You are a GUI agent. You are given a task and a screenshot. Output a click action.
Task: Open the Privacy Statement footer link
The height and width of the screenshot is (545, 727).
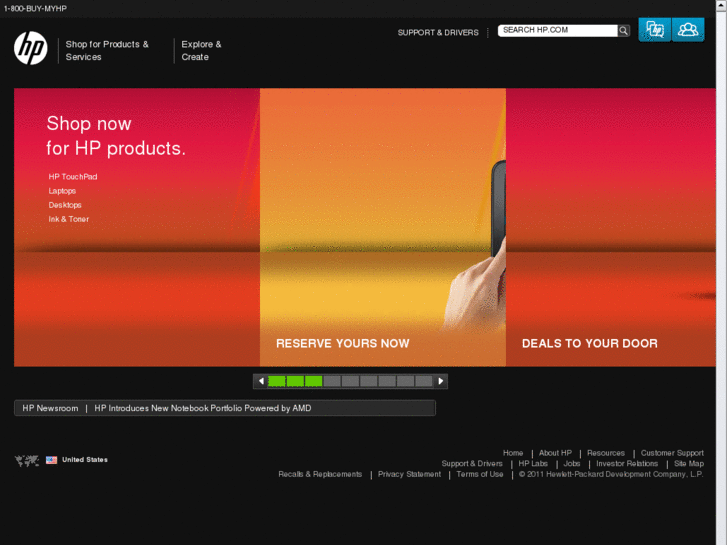(409, 474)
